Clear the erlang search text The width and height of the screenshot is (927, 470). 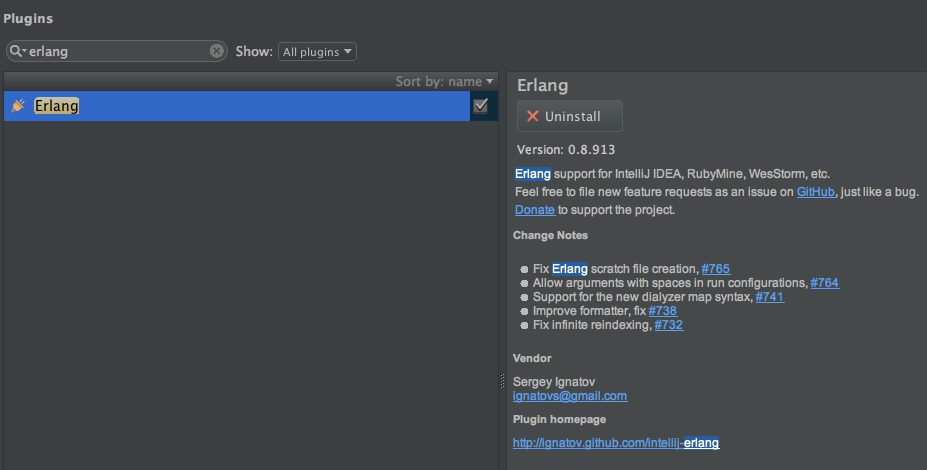point(217,51)
